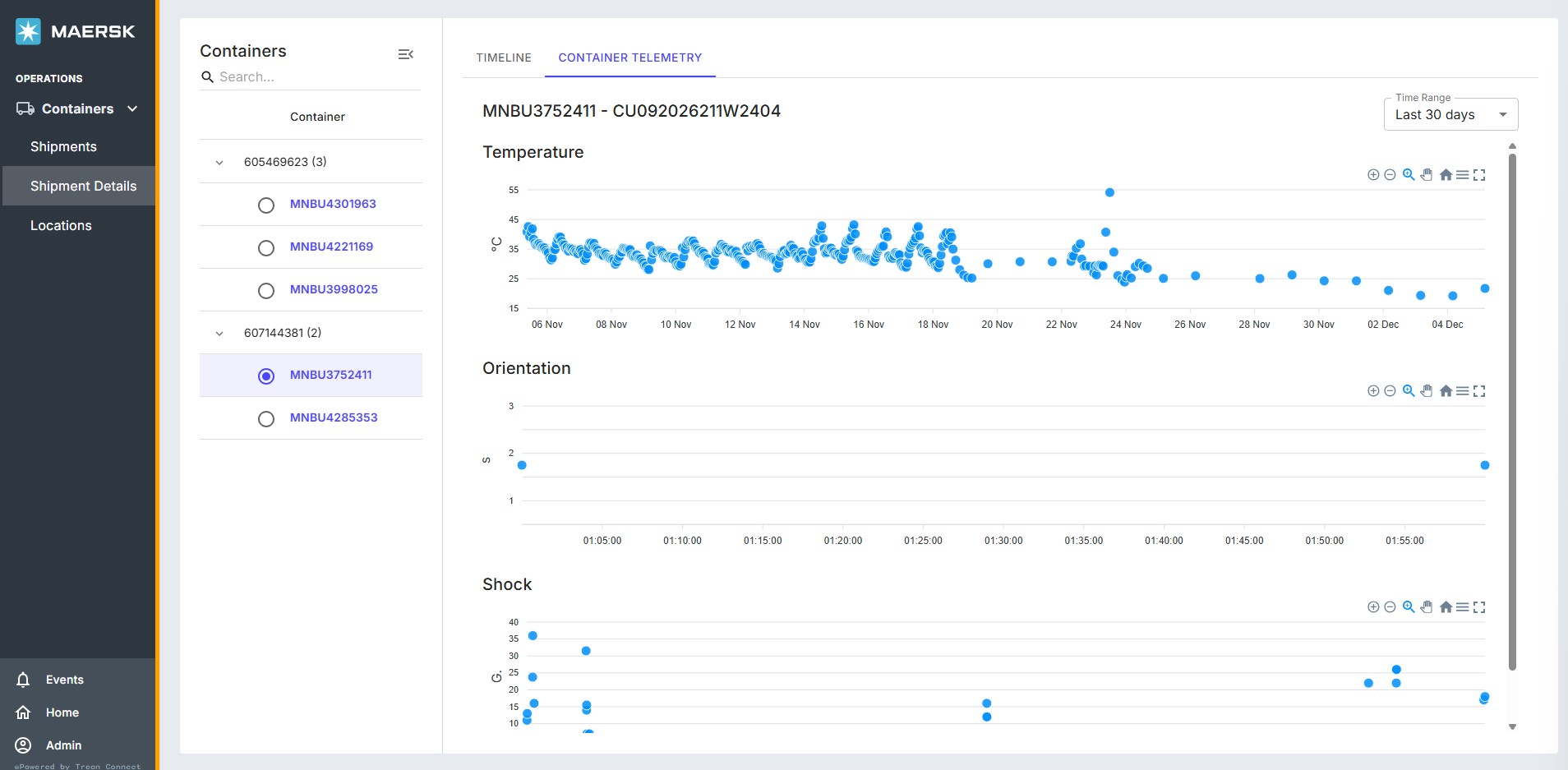Zoom out on the Orientation chart
Image resolution: width=1568 pixels, height=770 pixels.
click(x=1390, y=391)
